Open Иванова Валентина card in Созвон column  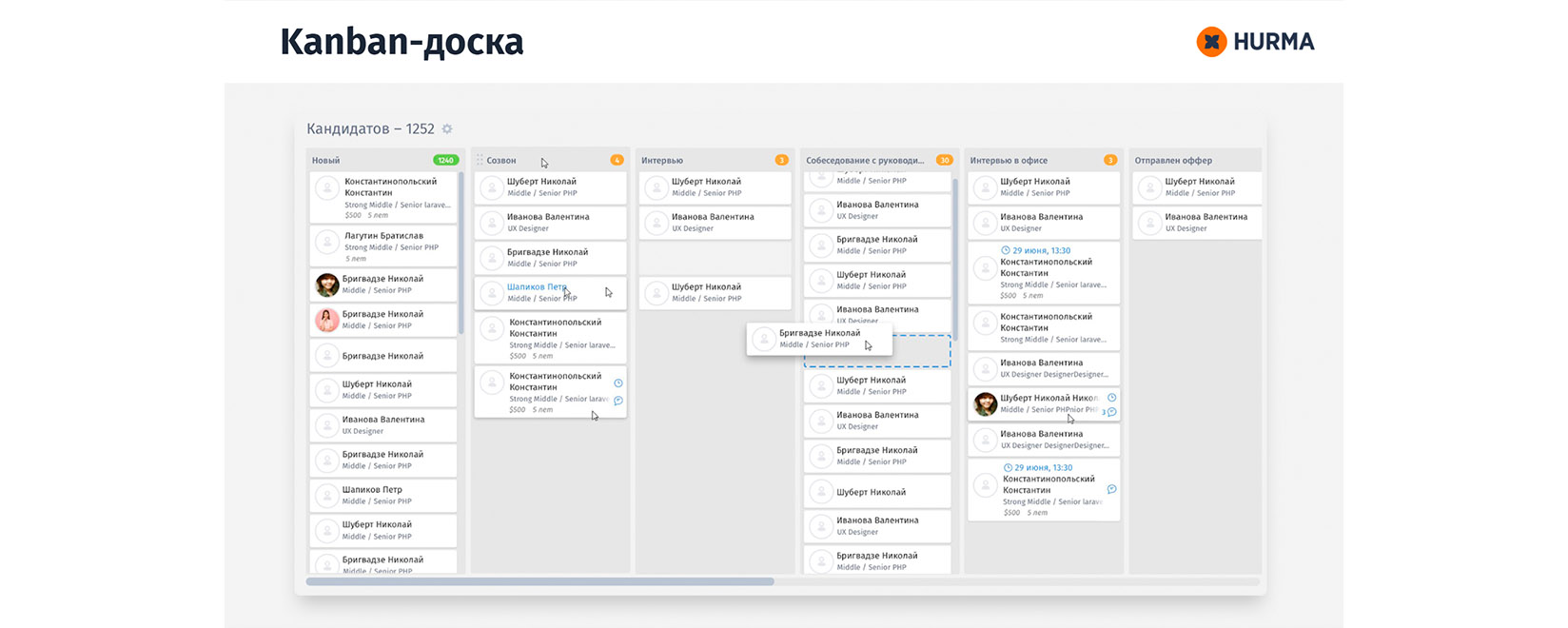(x=550, y=223)
